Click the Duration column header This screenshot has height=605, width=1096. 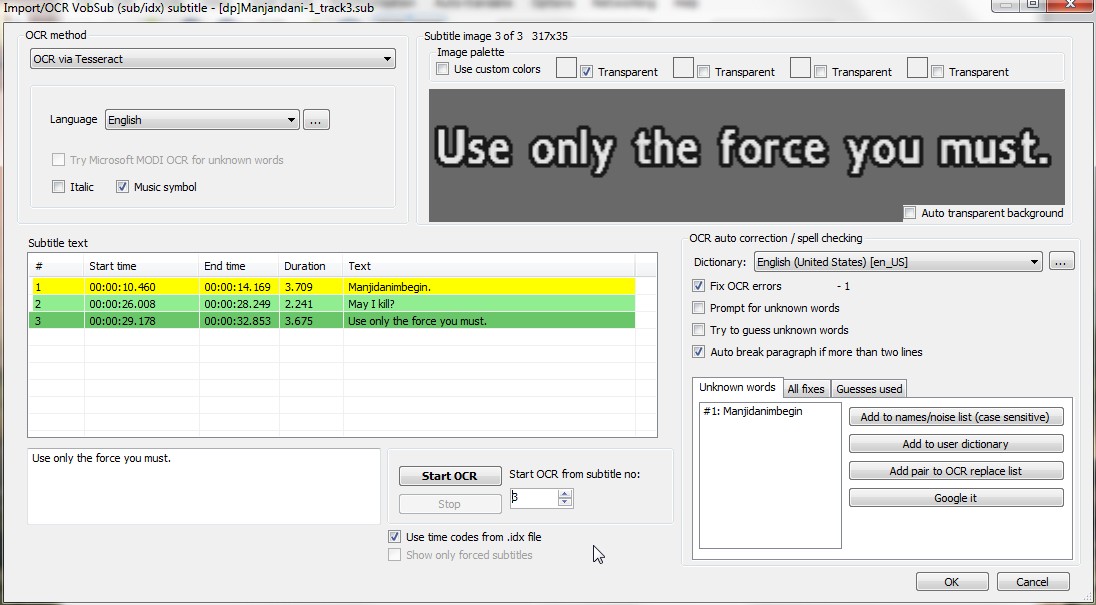[x=310, y=266]
